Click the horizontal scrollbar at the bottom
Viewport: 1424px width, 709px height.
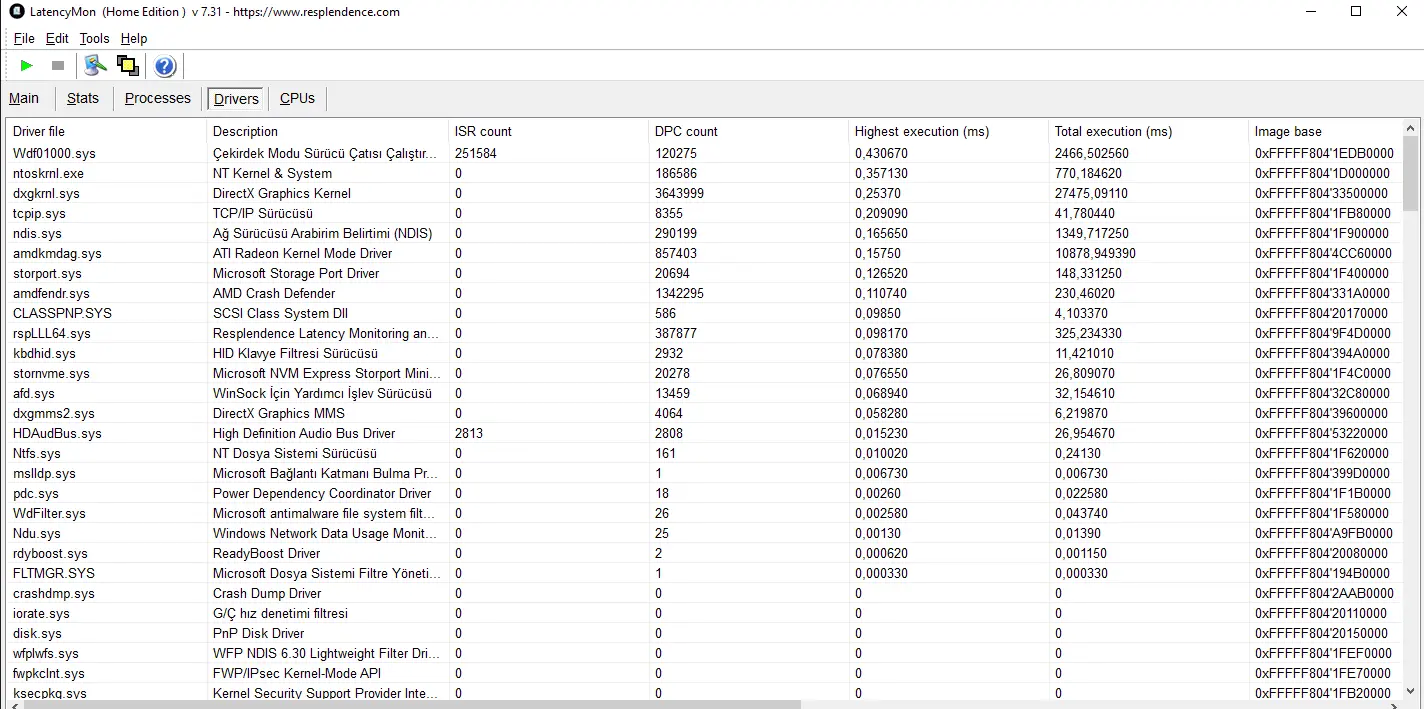404,704
